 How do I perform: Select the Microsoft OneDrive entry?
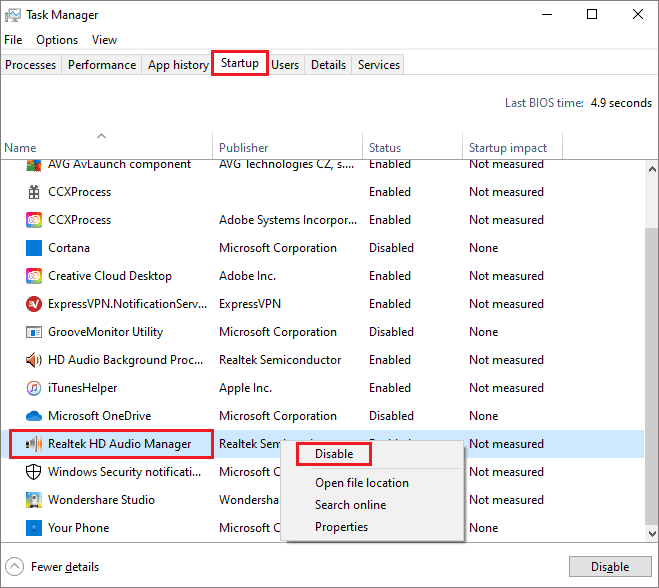coord(100,416)
